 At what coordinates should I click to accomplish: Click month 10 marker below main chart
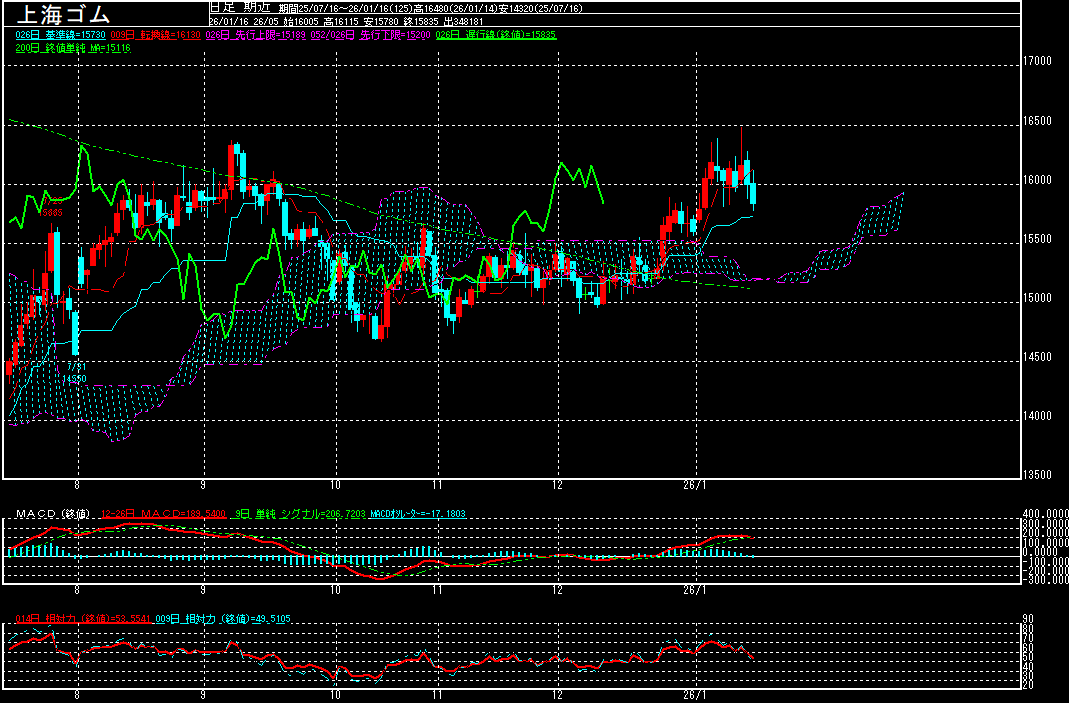click(336, 483)
